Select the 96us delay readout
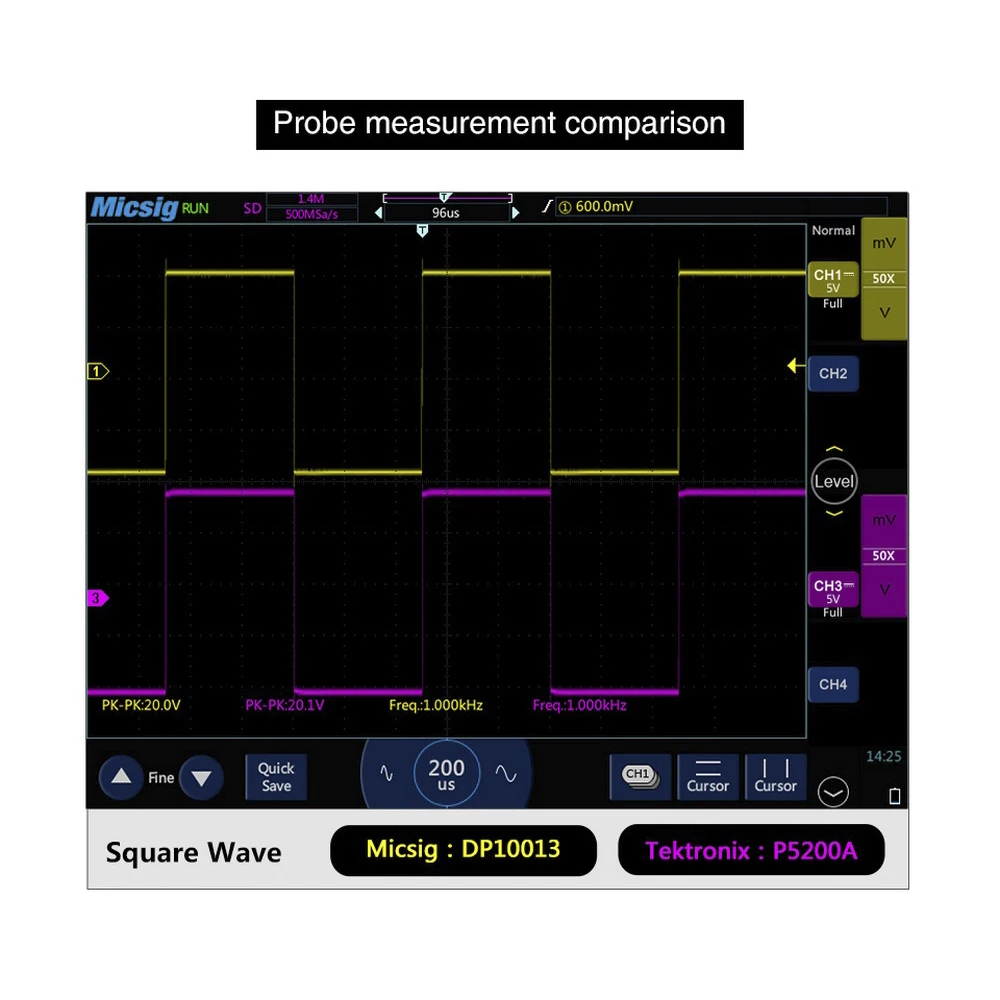Screen dimensions: 1000x1000 [x=446, y=213]
